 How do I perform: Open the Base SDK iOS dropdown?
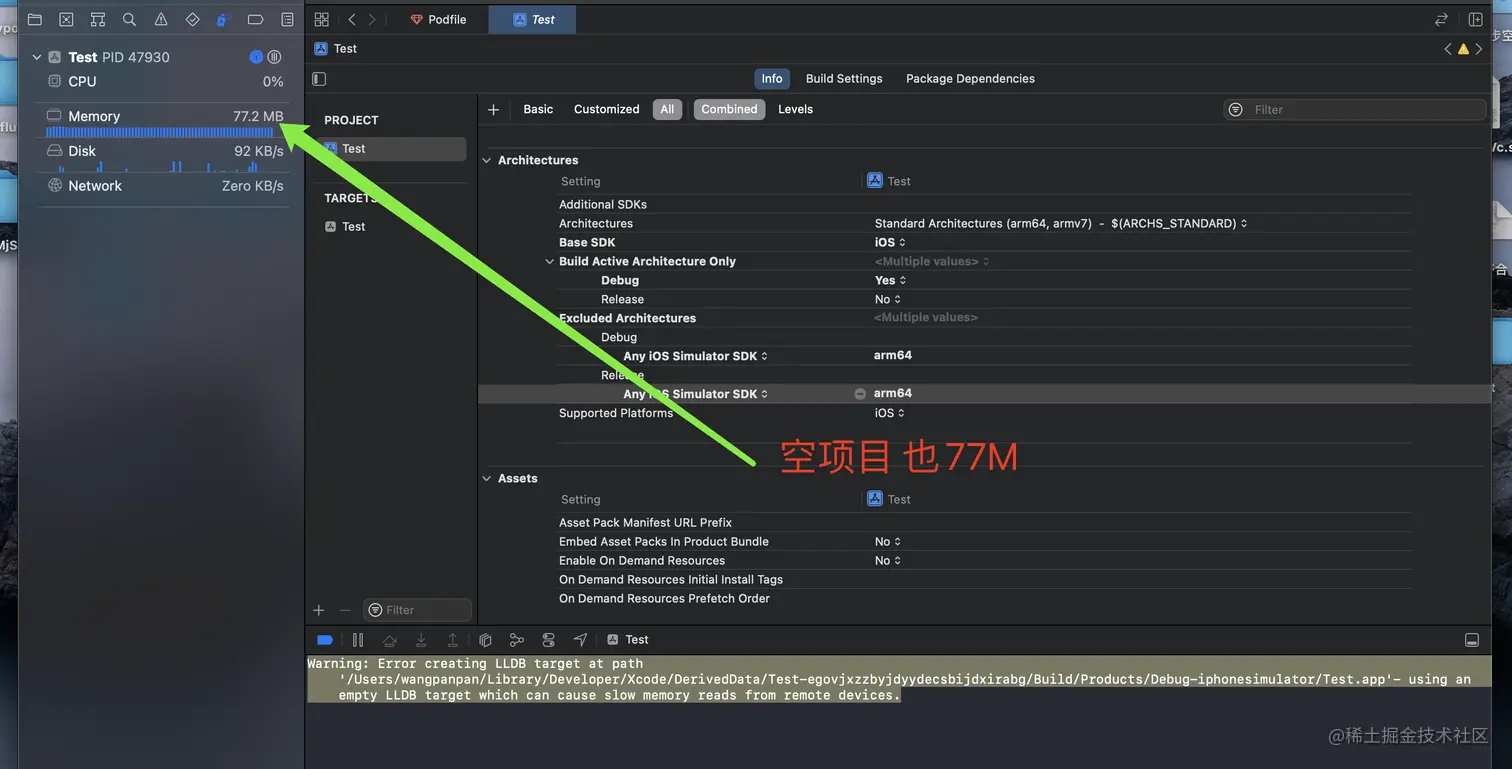click(x=890, y=243)
